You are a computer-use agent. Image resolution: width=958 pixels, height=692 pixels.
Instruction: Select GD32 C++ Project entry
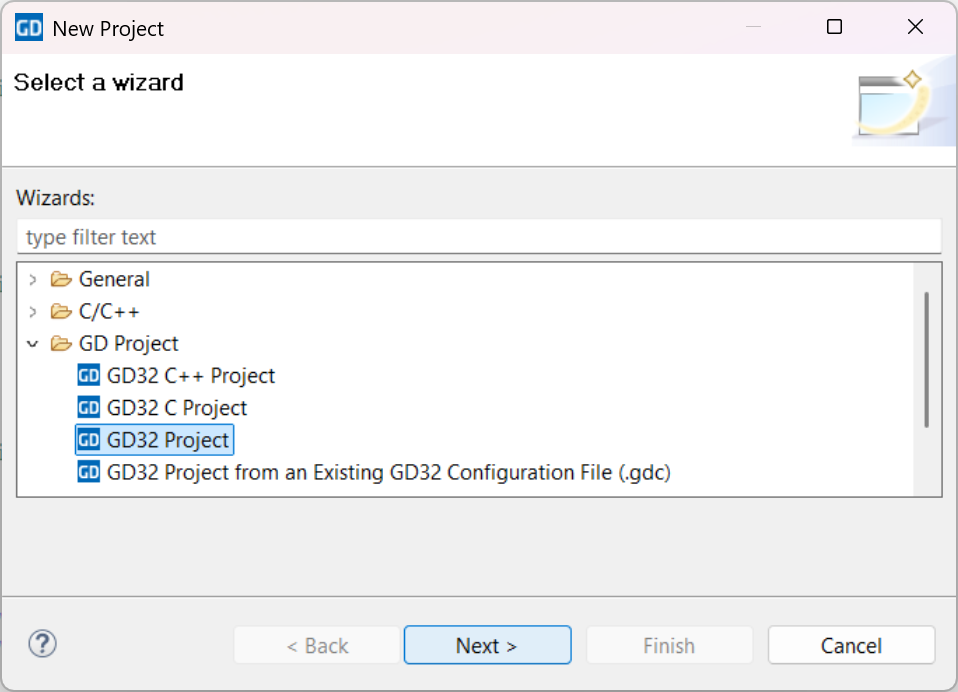[x=190, y=376]
